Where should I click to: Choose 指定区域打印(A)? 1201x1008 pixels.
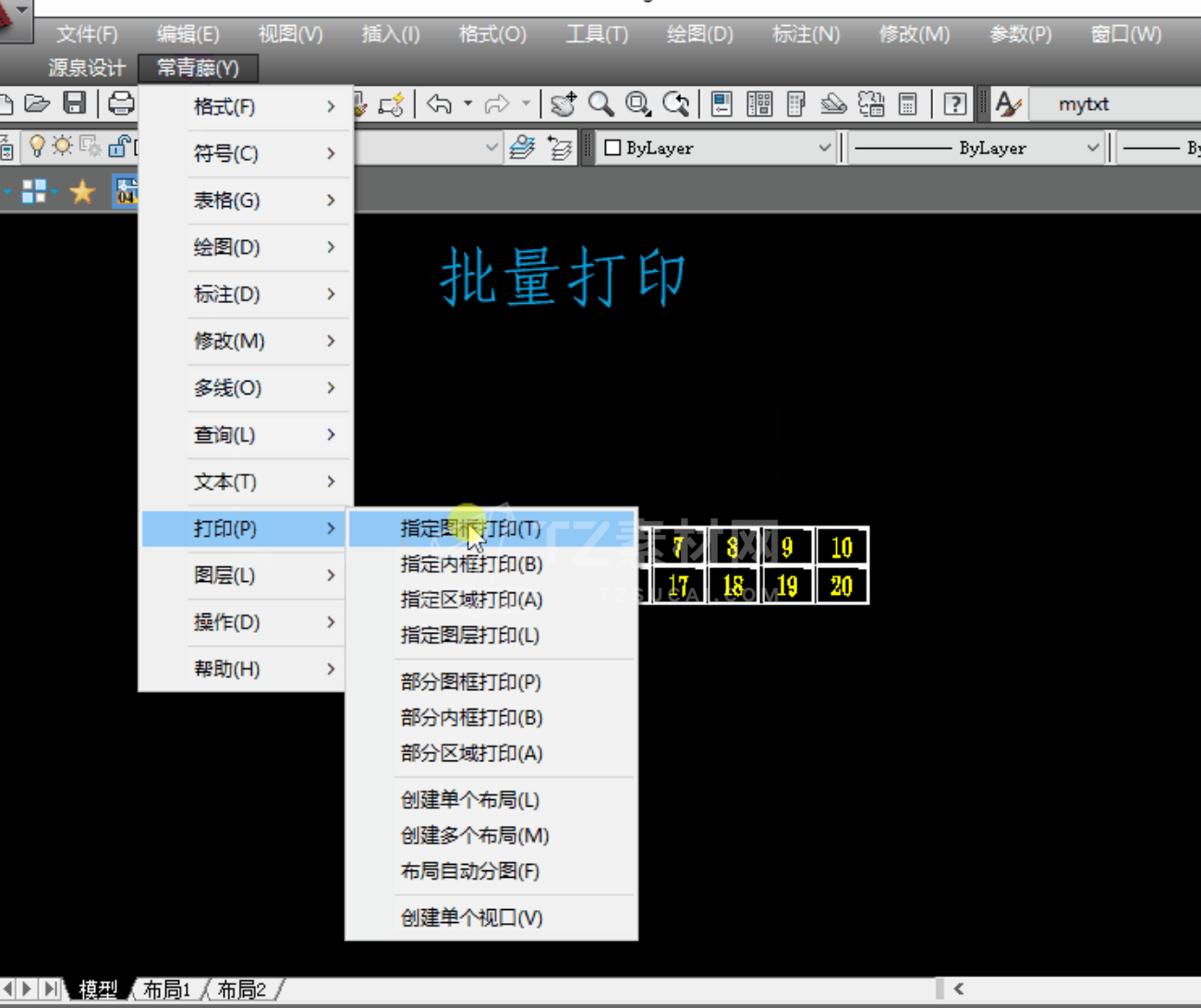coord(492,600)
